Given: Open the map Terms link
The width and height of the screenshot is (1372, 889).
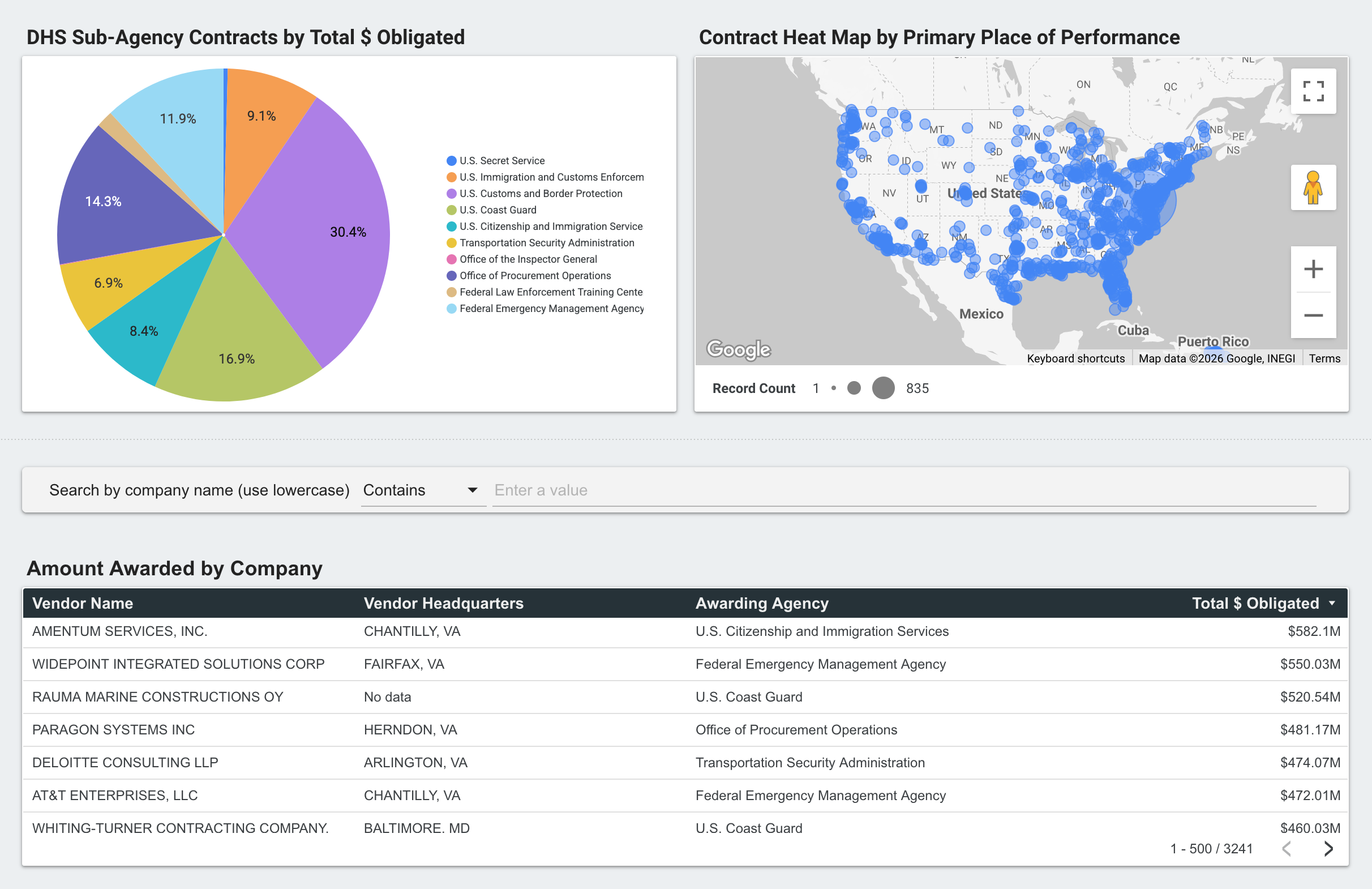Looking at the screenshot, I should 1324,358.
